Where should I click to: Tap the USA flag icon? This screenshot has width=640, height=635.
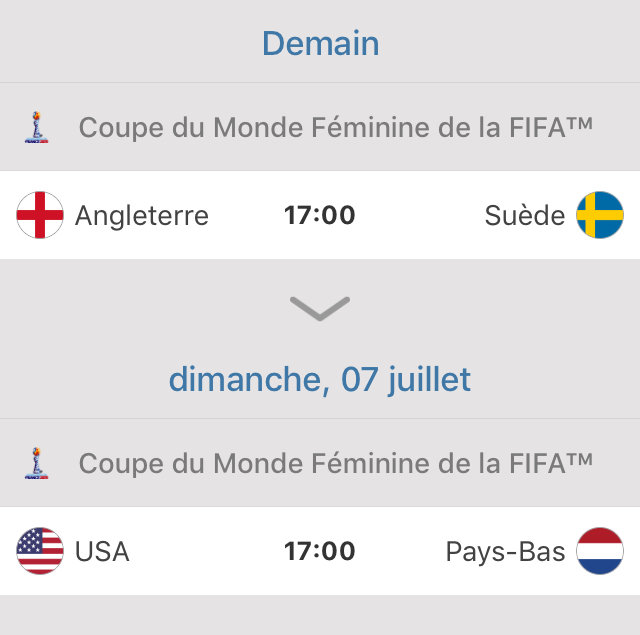tap(40, 551)
